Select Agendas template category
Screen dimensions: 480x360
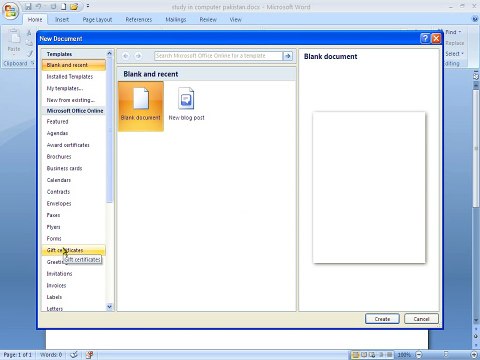(x=74, y=133)
